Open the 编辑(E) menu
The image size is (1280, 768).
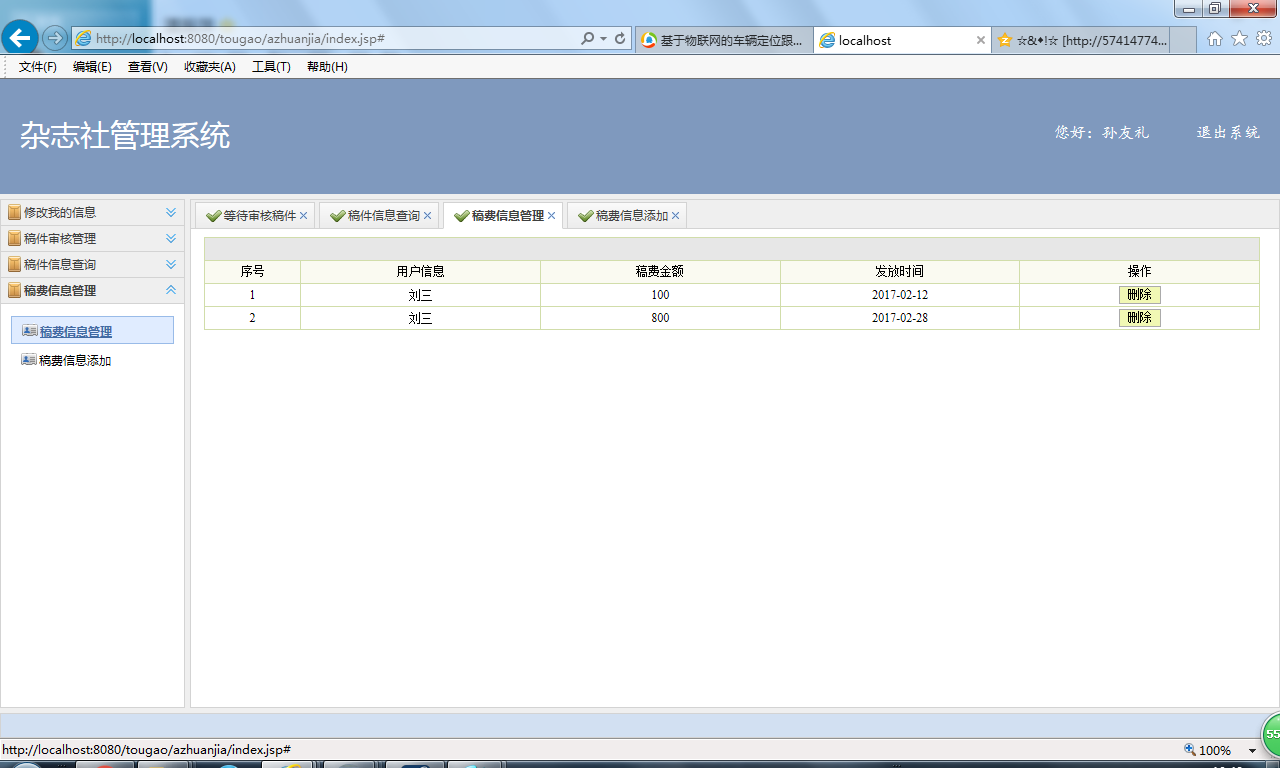click(92, 67)
